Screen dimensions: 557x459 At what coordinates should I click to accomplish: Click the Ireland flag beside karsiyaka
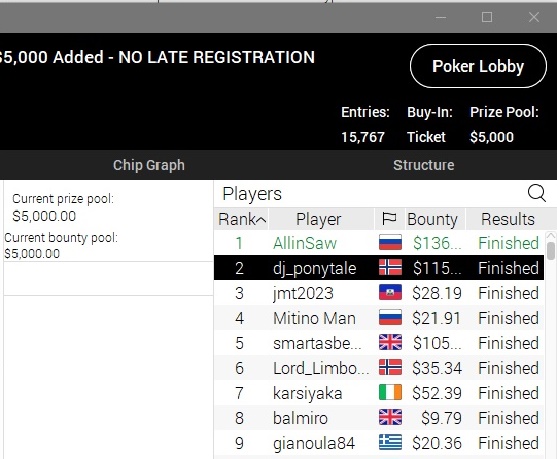pos(390,393)
